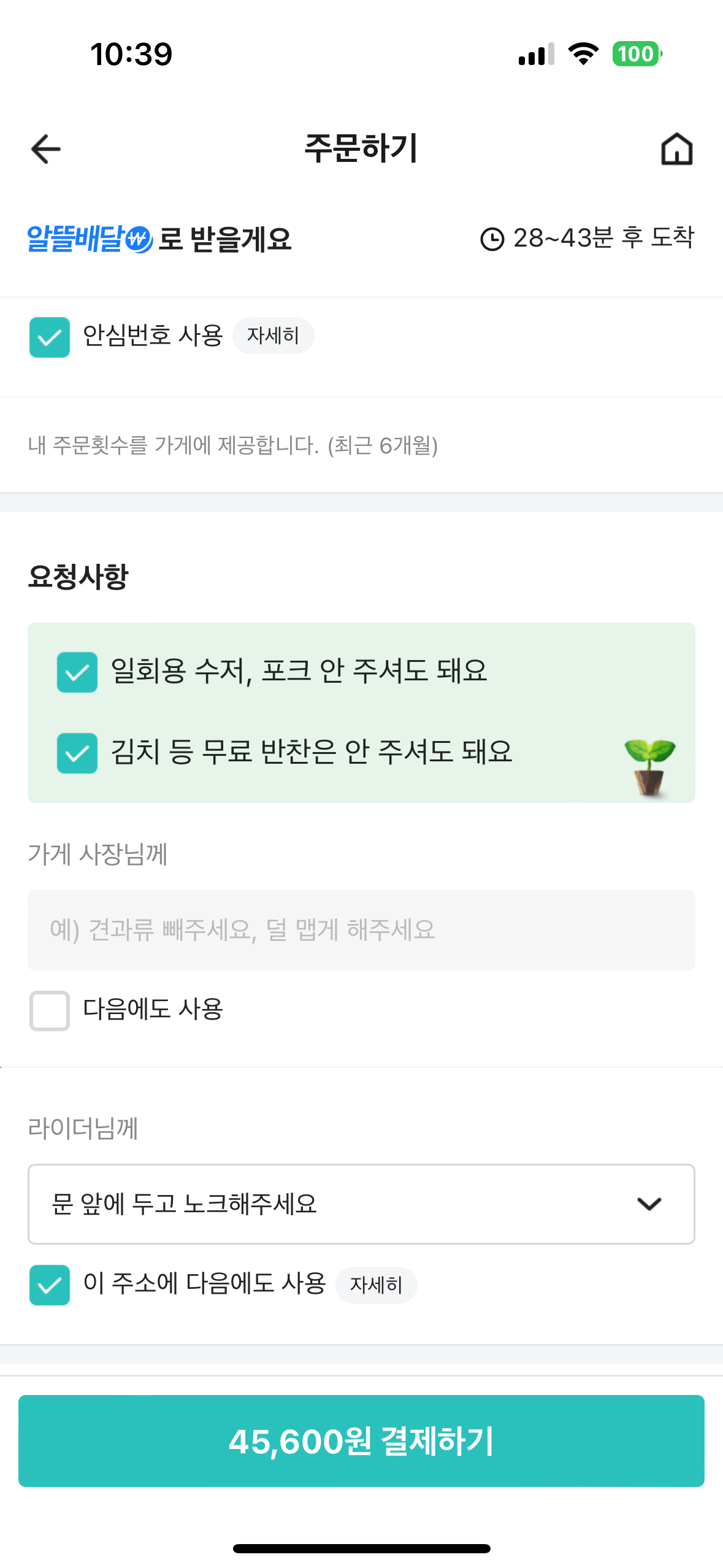The width and height of the screenshot is (723, 1568).
Task: Tap the 알뜰배달 won badge icon
Action: pyautogui.click(x=139, y=239)
